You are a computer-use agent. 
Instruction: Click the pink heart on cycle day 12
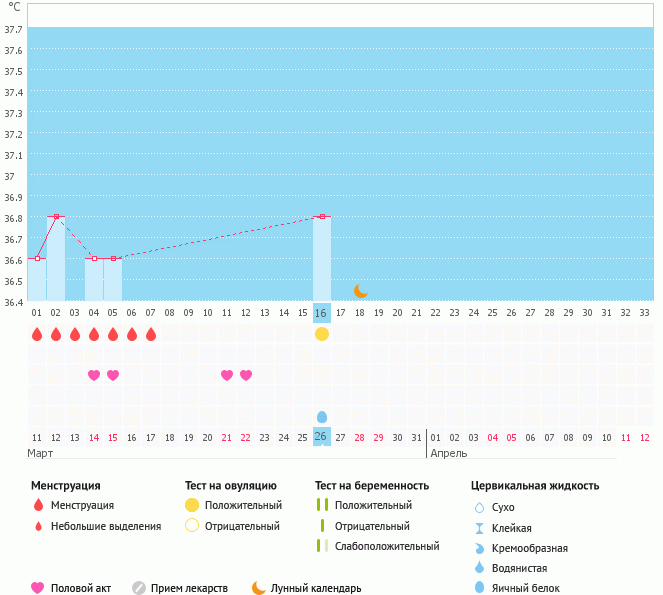[x=246, y=375]
